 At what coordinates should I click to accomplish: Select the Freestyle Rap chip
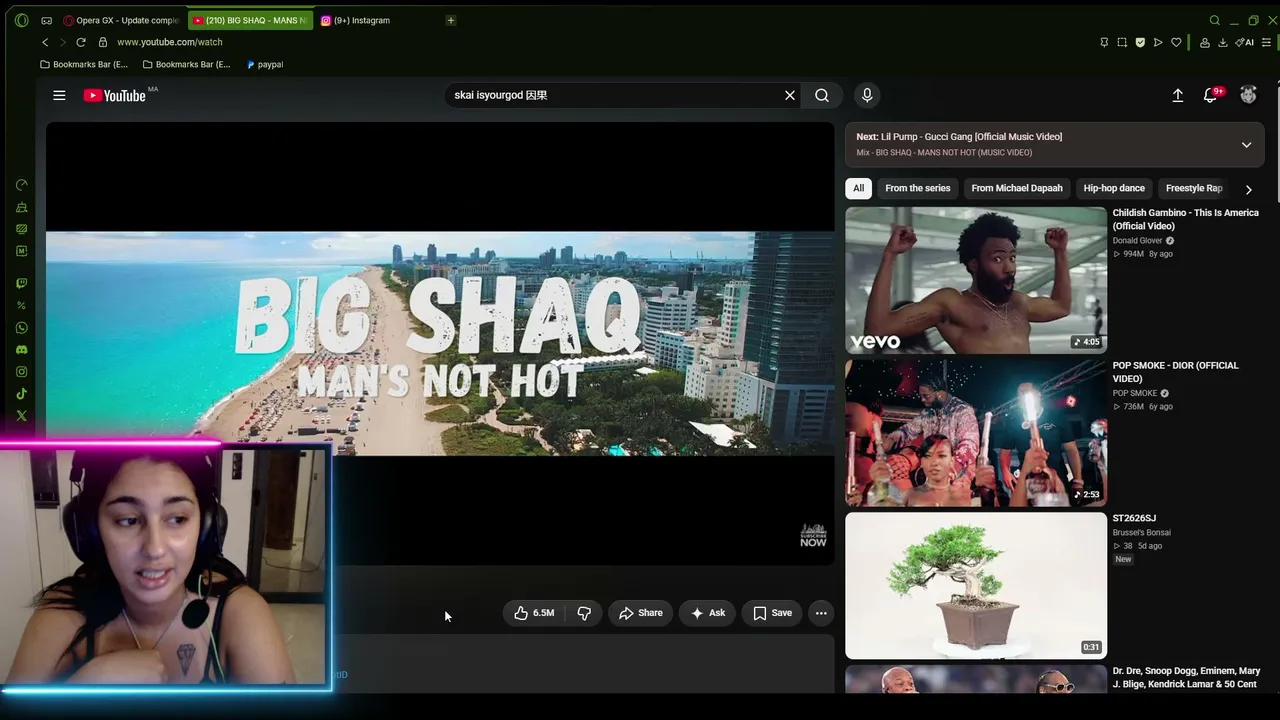click(1194, 188)
